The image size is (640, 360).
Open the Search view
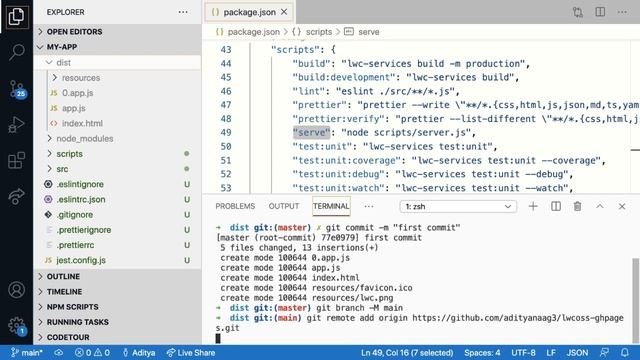pos(16,52)
